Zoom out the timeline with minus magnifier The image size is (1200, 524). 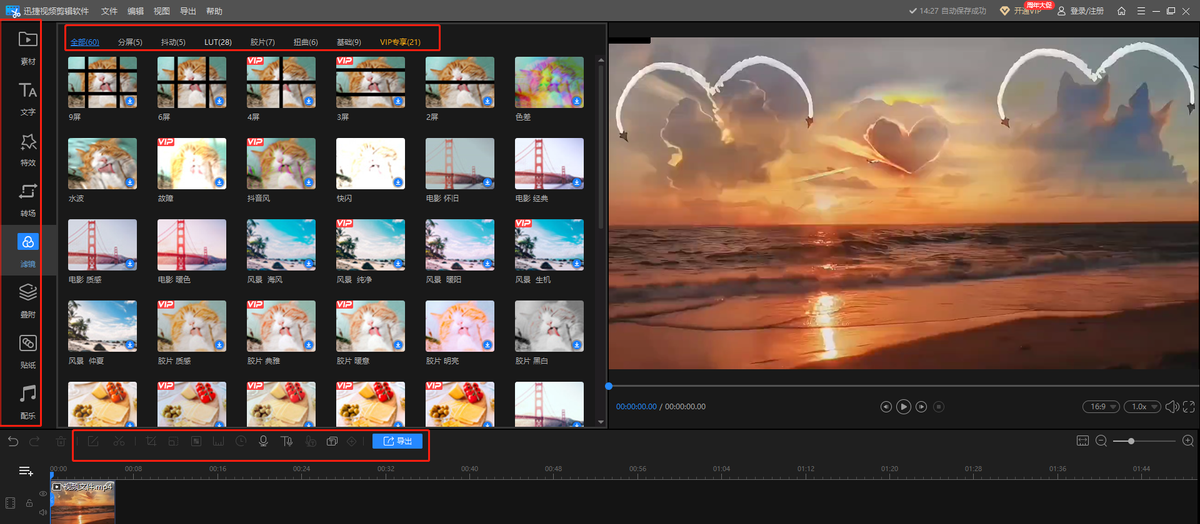tap(1101, 441)
